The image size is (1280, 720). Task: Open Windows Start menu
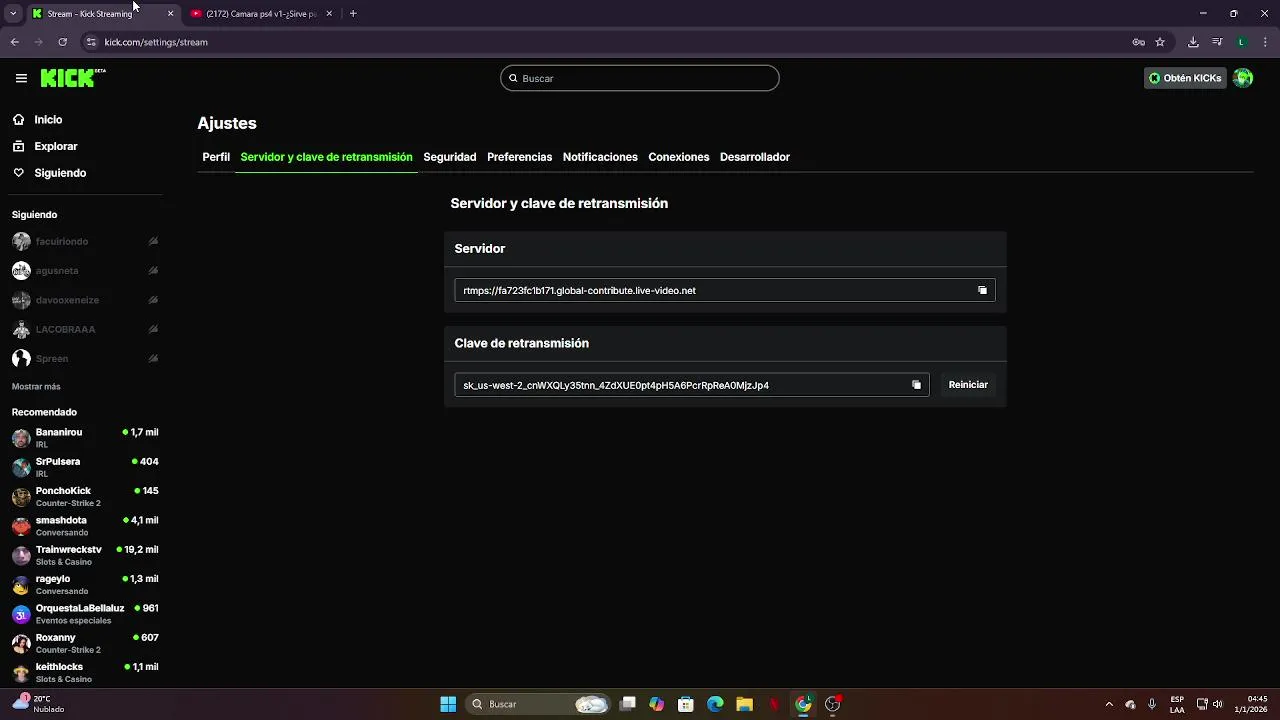[448, 704]
